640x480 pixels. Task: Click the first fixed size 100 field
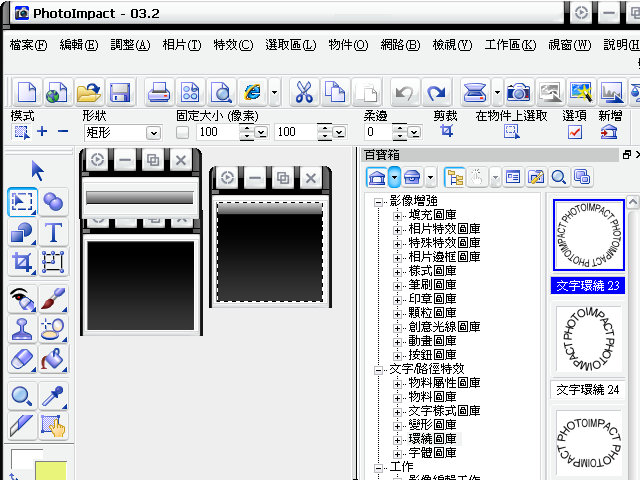[218, 132]
